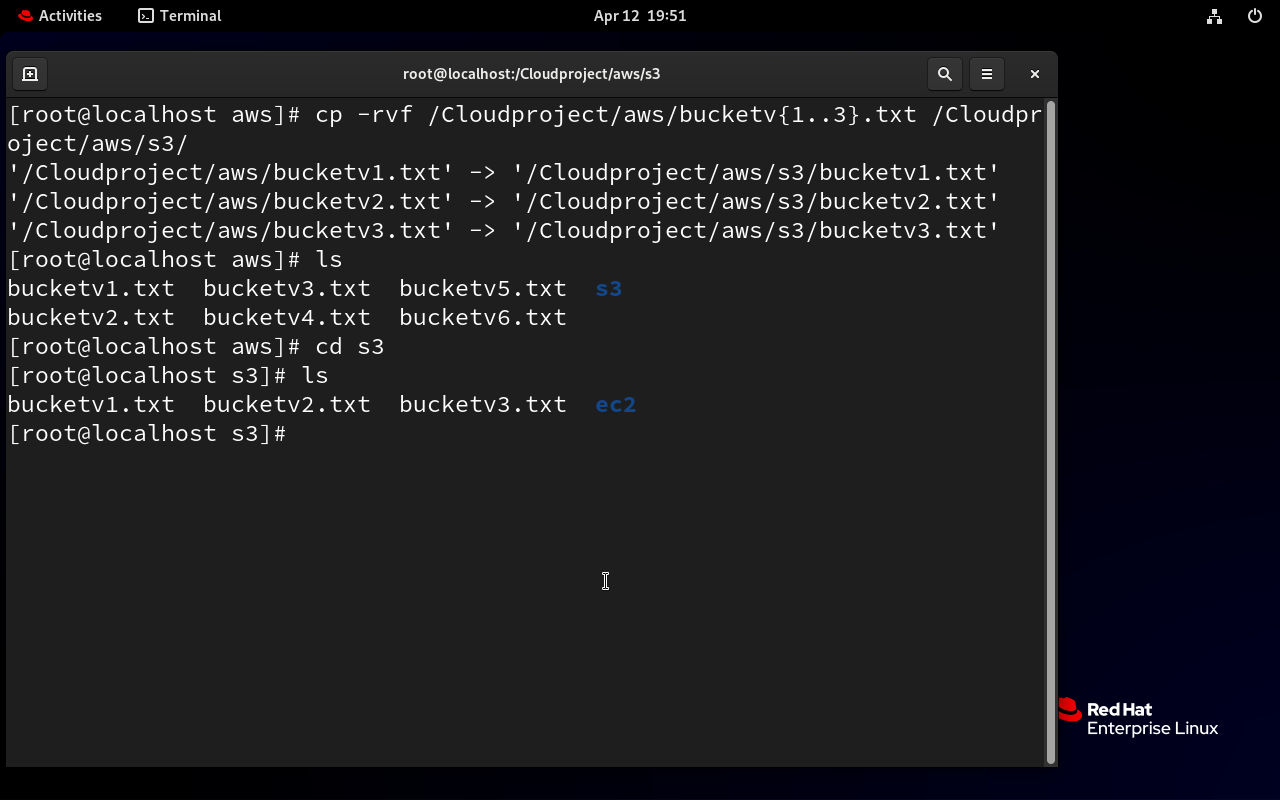Open the Terminal app menu in top bar
The width and height of the screenshot is (1280, 800).
[180, 16]
